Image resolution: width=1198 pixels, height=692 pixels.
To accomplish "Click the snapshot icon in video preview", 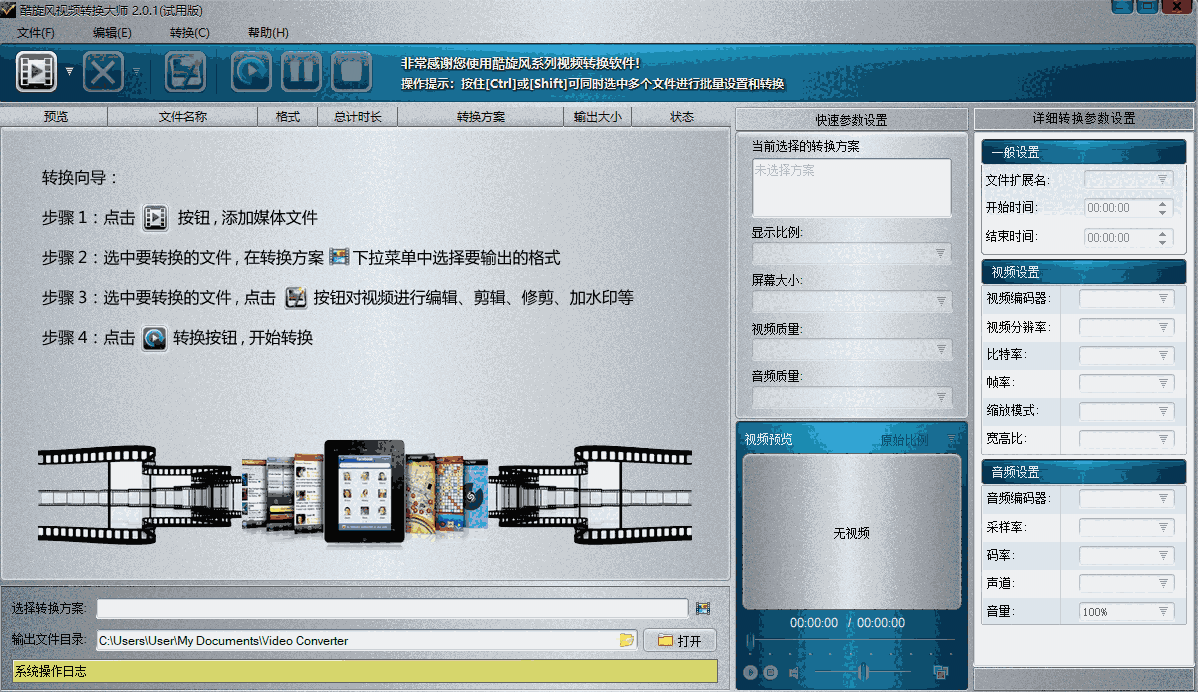I will [939, 673].
